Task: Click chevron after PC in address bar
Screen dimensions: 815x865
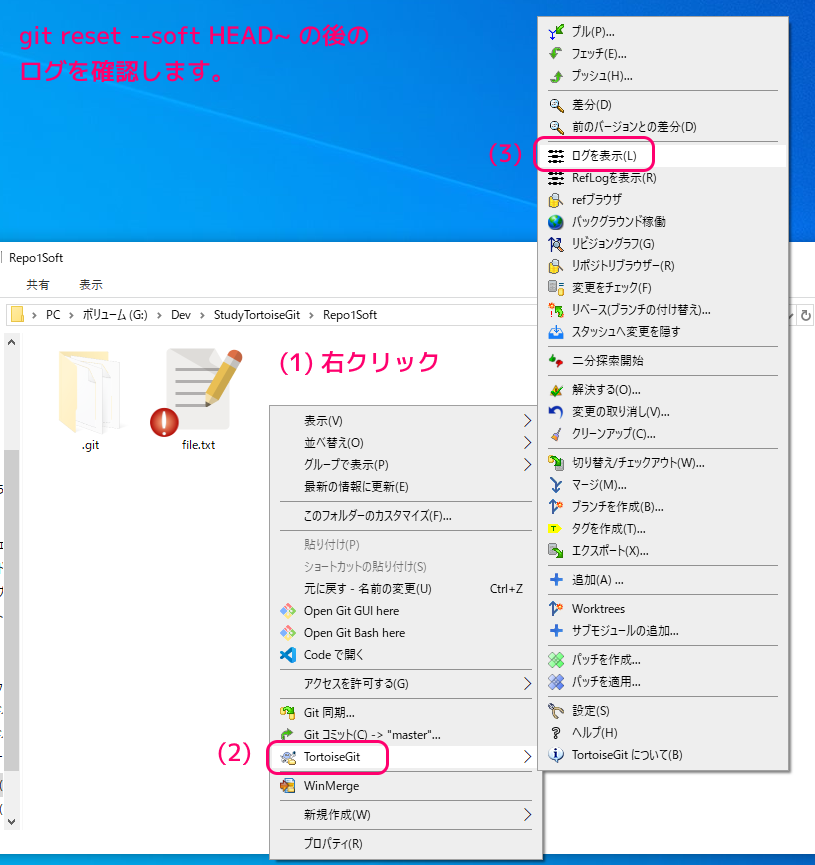Action: point(71,315)
